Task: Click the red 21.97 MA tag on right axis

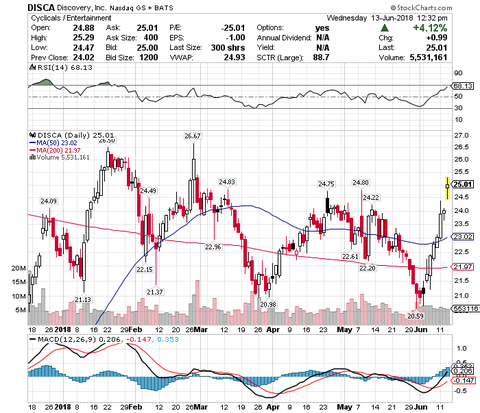Action: (x=463, y=267)
